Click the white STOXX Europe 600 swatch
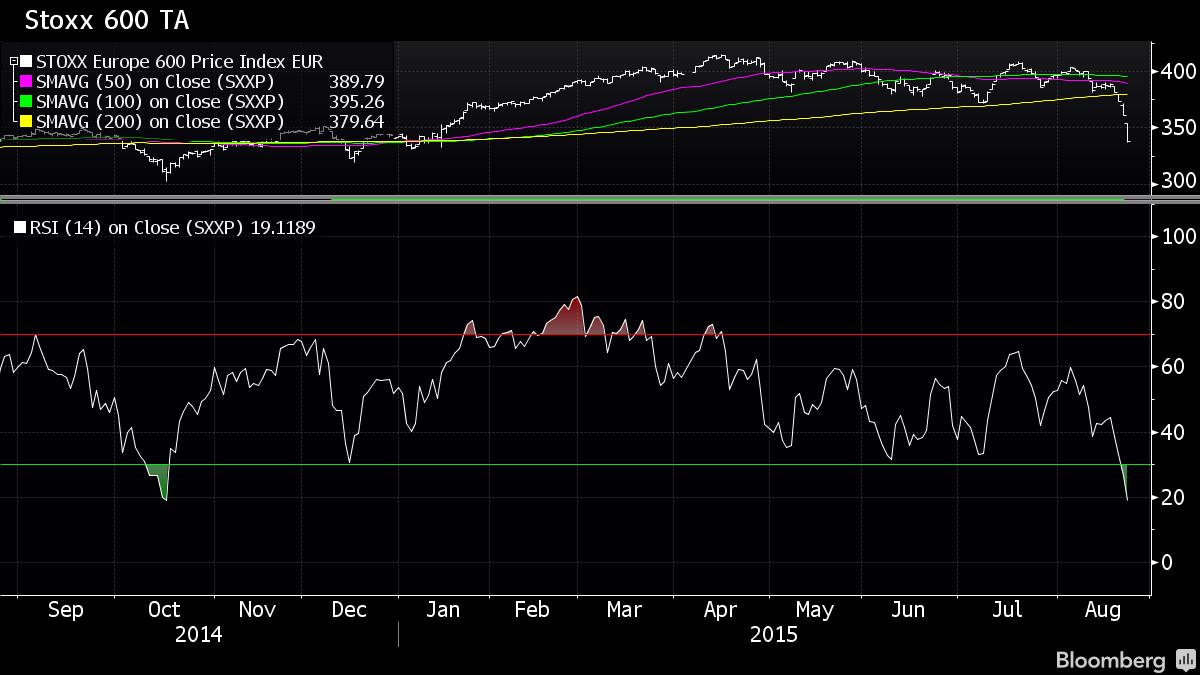The height and width of the screenshot is (675, 1200). [x=27, y=62]
